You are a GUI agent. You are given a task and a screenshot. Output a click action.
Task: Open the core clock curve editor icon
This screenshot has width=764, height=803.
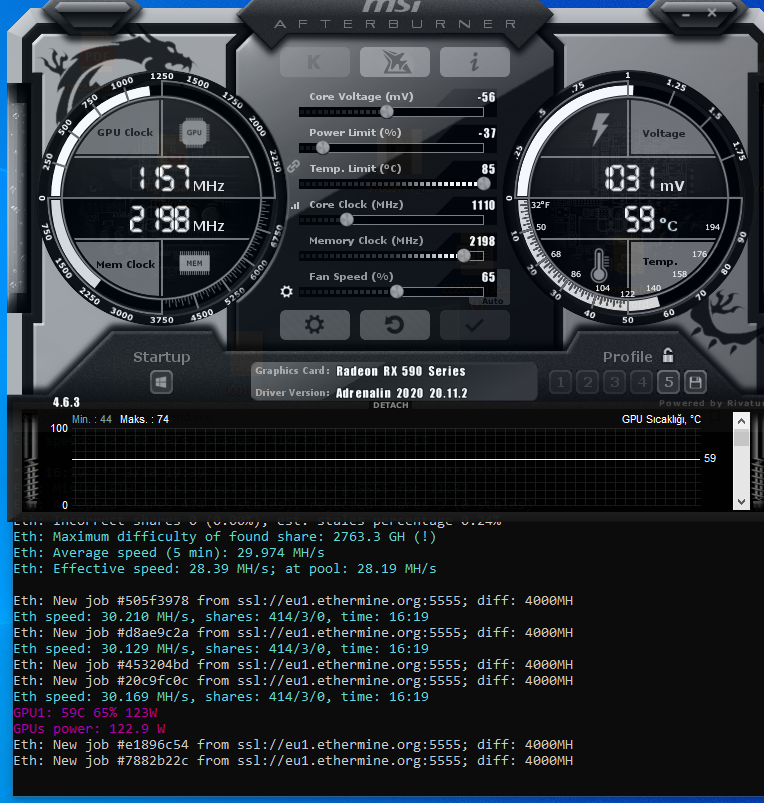295,205
